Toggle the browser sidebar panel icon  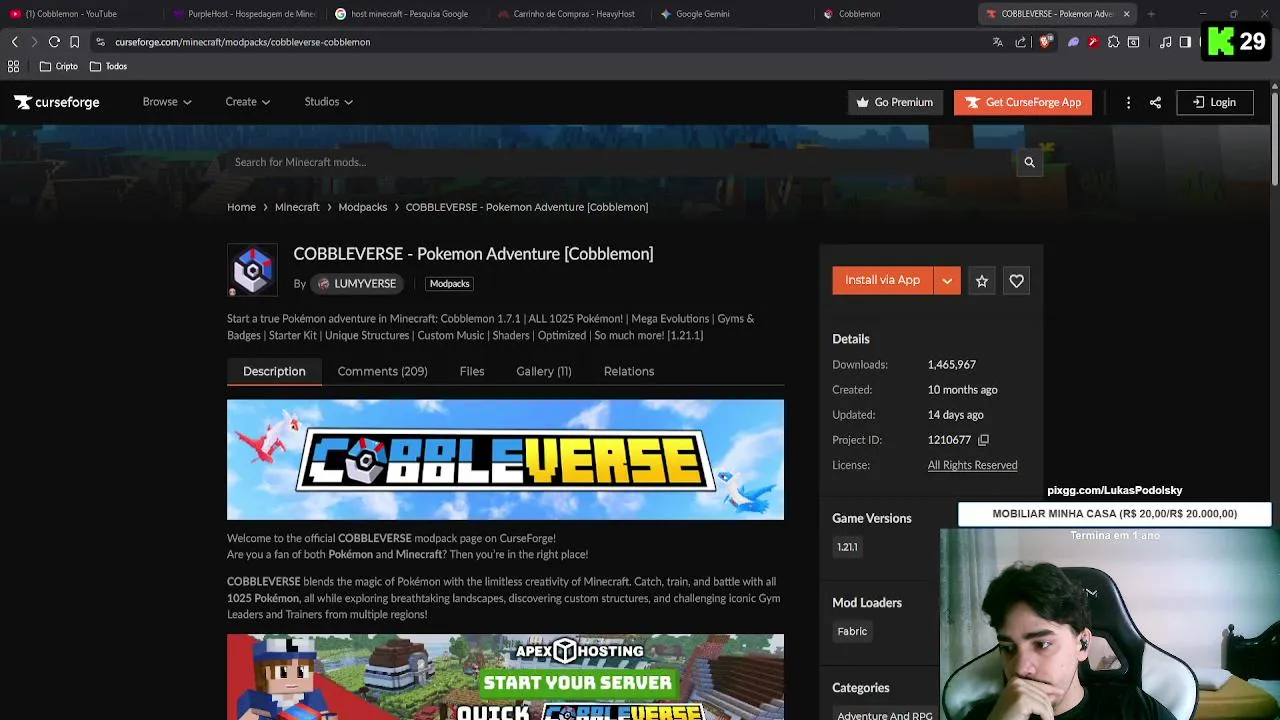pos(1185,42)
